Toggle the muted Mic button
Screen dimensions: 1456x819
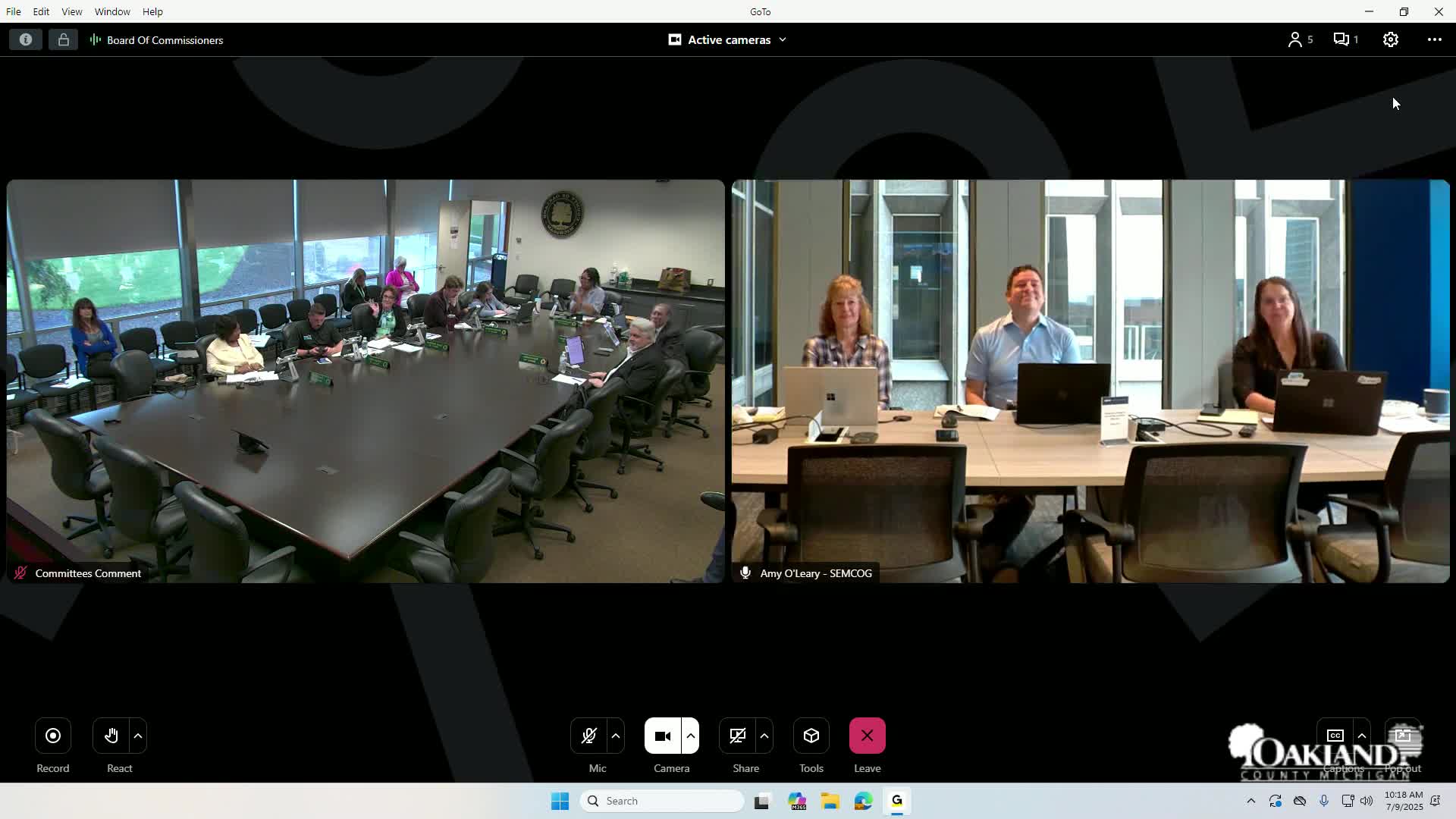(588, 736)
